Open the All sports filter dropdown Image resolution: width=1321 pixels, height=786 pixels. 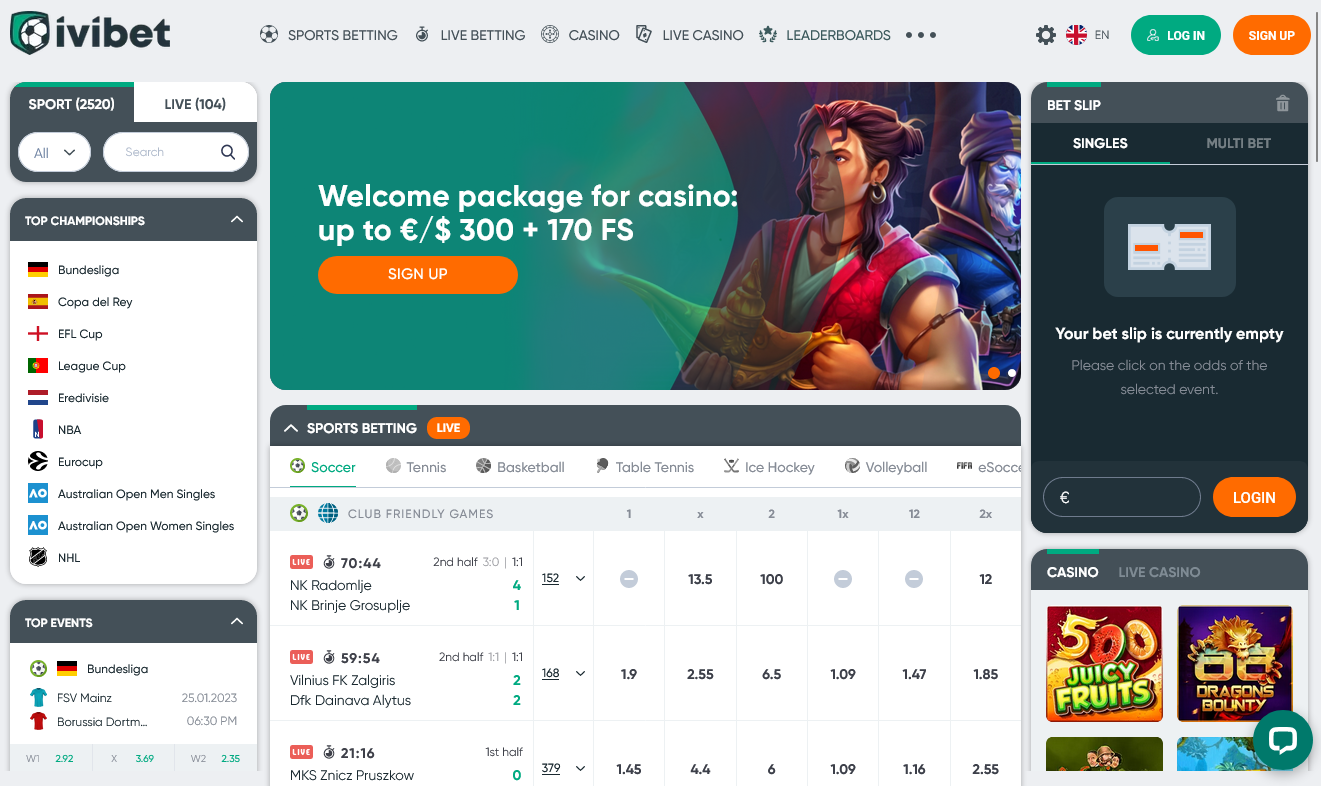pos(55,152)
